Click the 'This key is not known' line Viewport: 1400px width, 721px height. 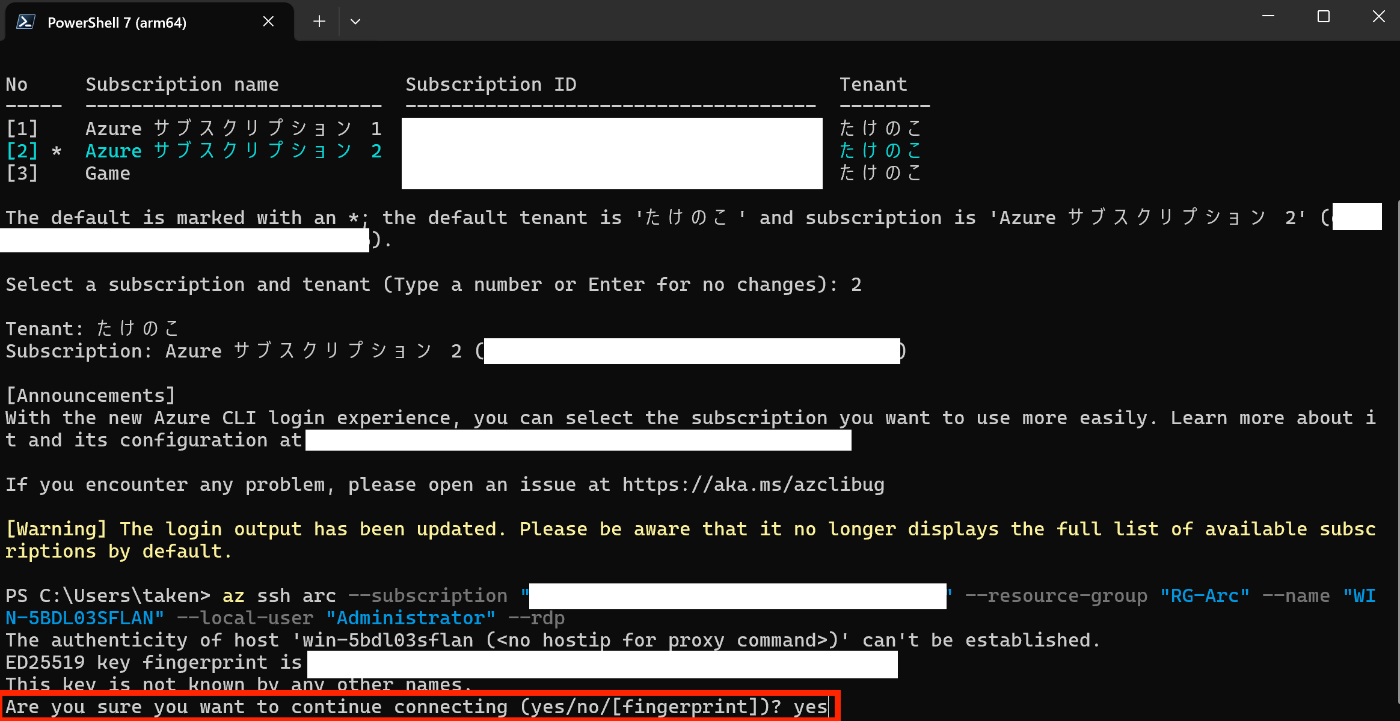[238, 685]
